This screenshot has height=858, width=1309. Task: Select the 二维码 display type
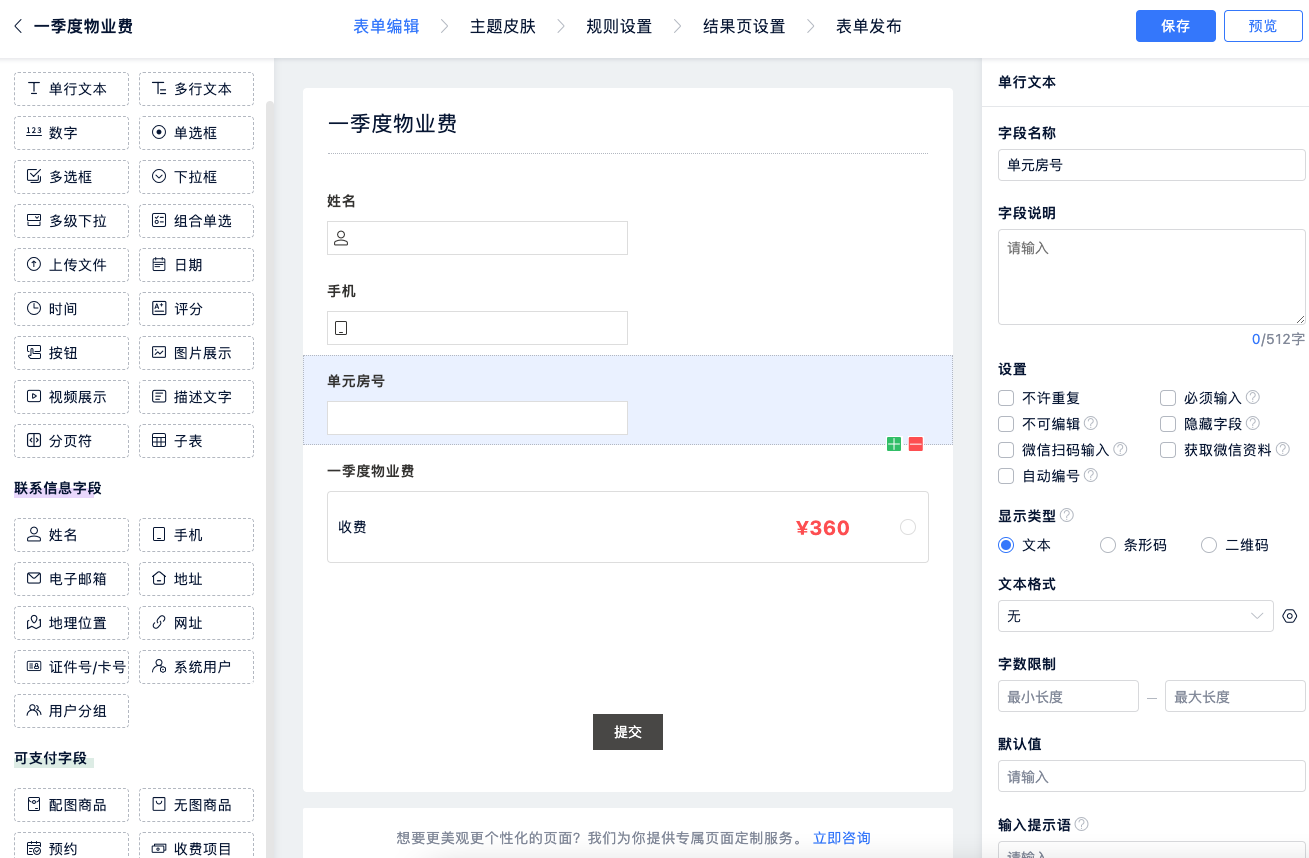click(1209, 546)
